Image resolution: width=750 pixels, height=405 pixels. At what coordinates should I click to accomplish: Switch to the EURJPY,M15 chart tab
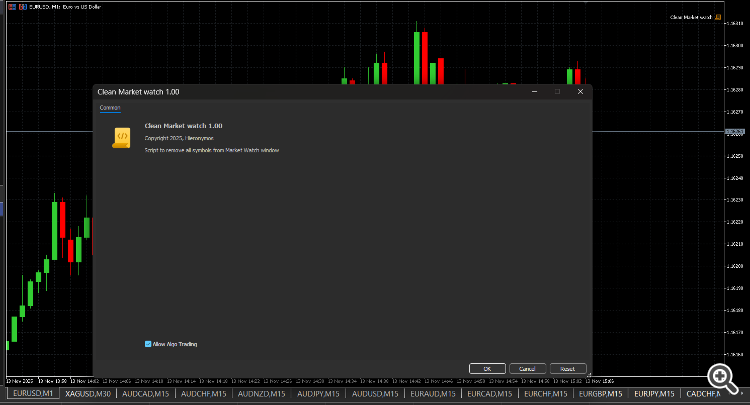coord(654,394)
